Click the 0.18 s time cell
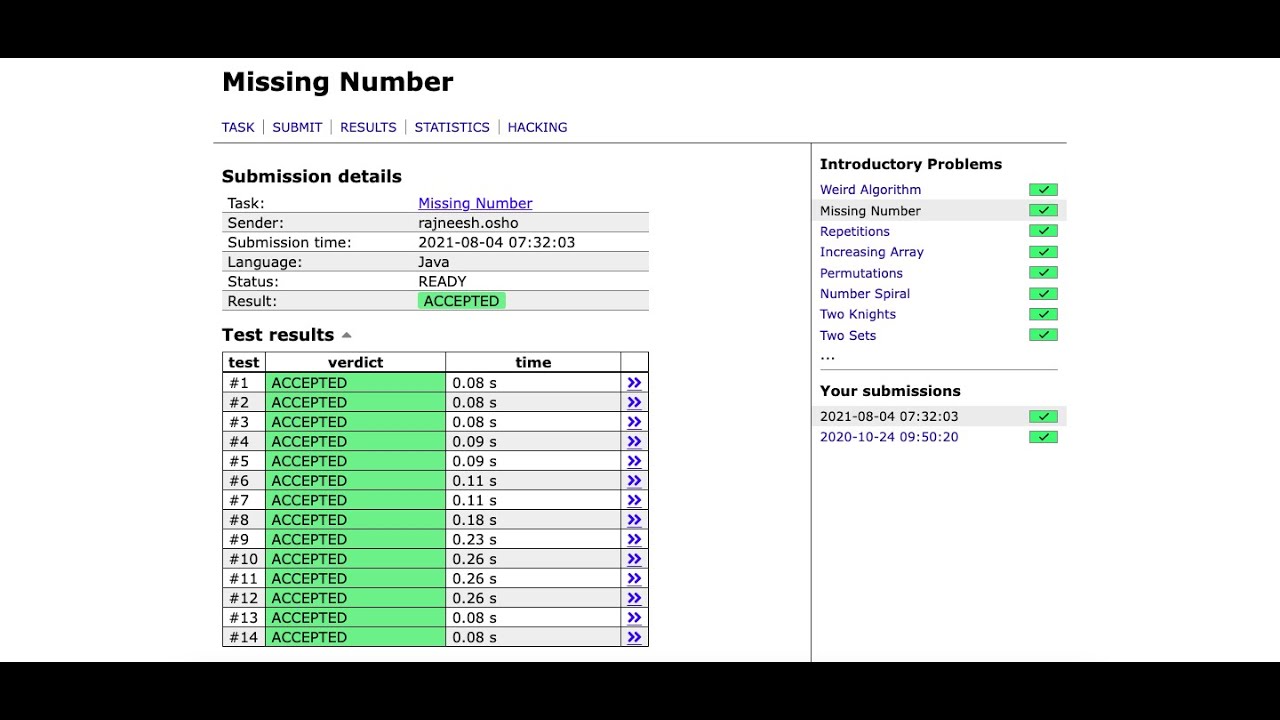 [x=533, y=520]
